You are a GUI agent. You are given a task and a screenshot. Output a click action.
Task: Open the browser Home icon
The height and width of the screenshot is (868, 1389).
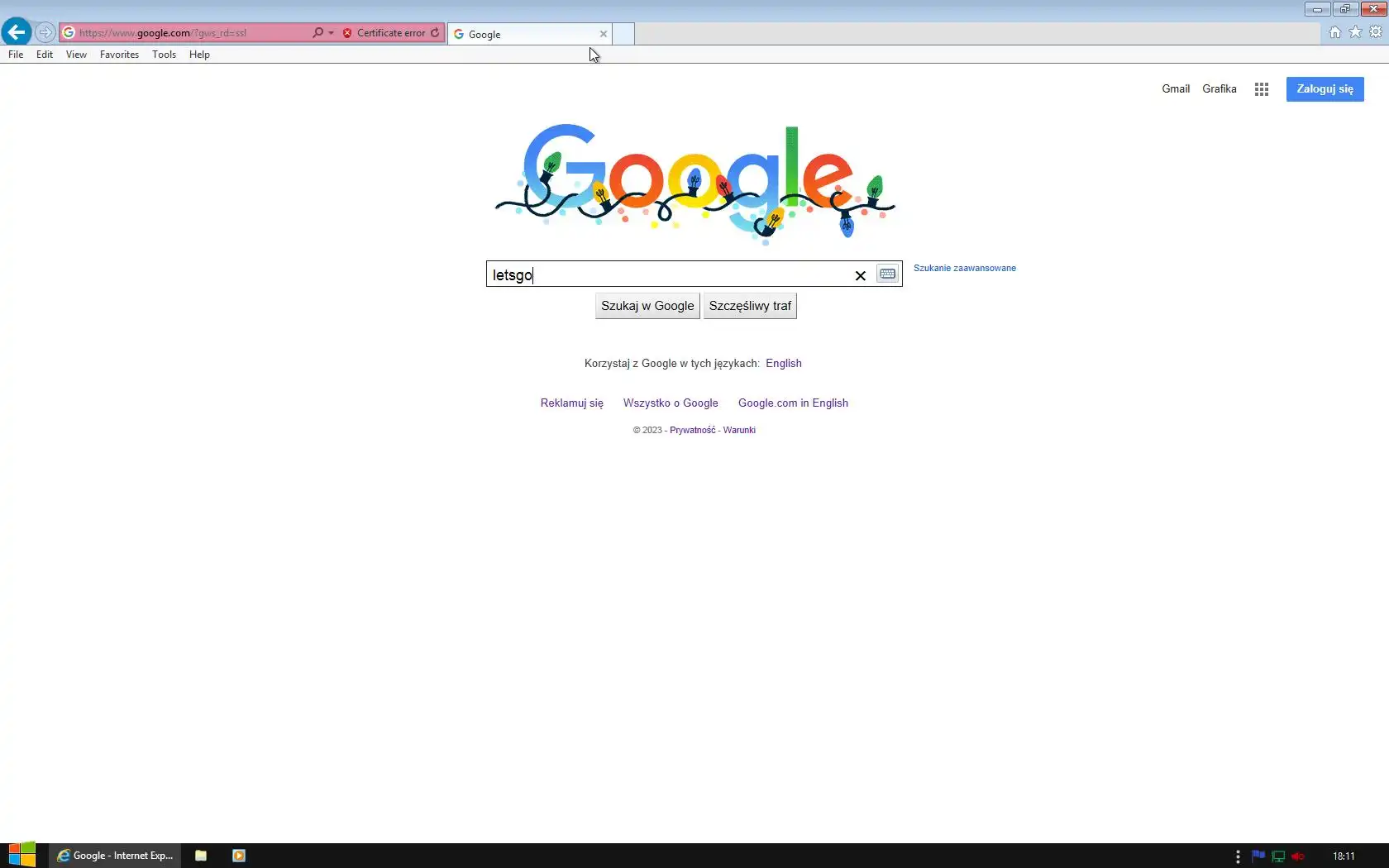(1334, 32)
